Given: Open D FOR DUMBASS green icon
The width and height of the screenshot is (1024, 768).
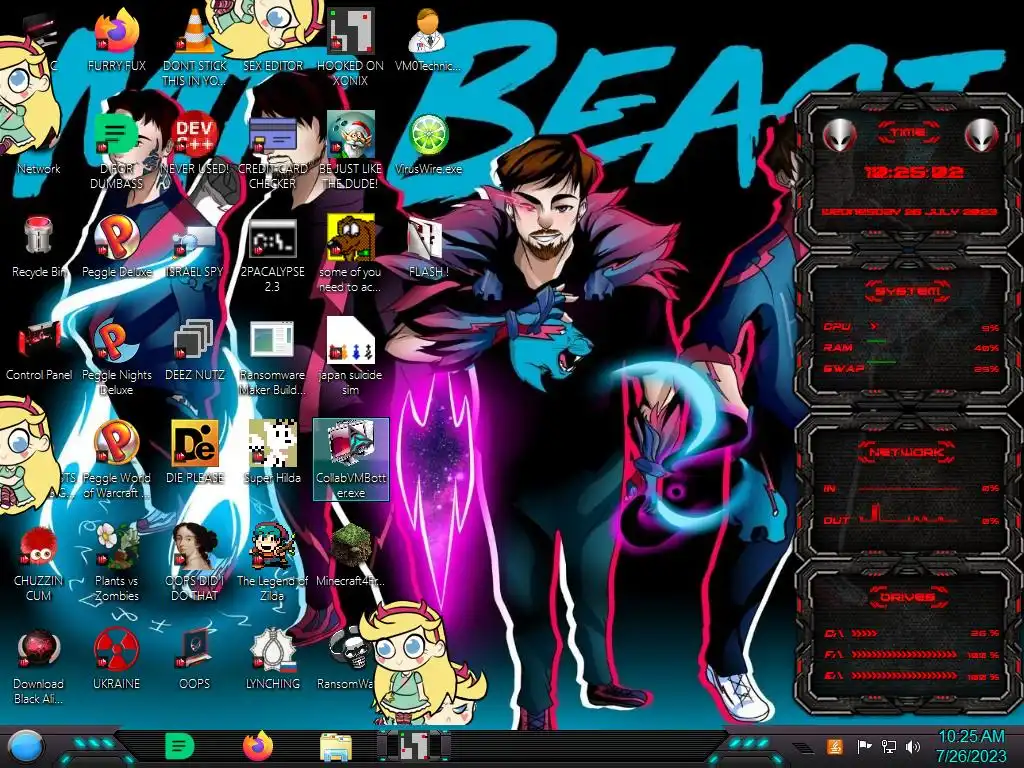Looking at the screenshot, I should (x=116, y=150).
